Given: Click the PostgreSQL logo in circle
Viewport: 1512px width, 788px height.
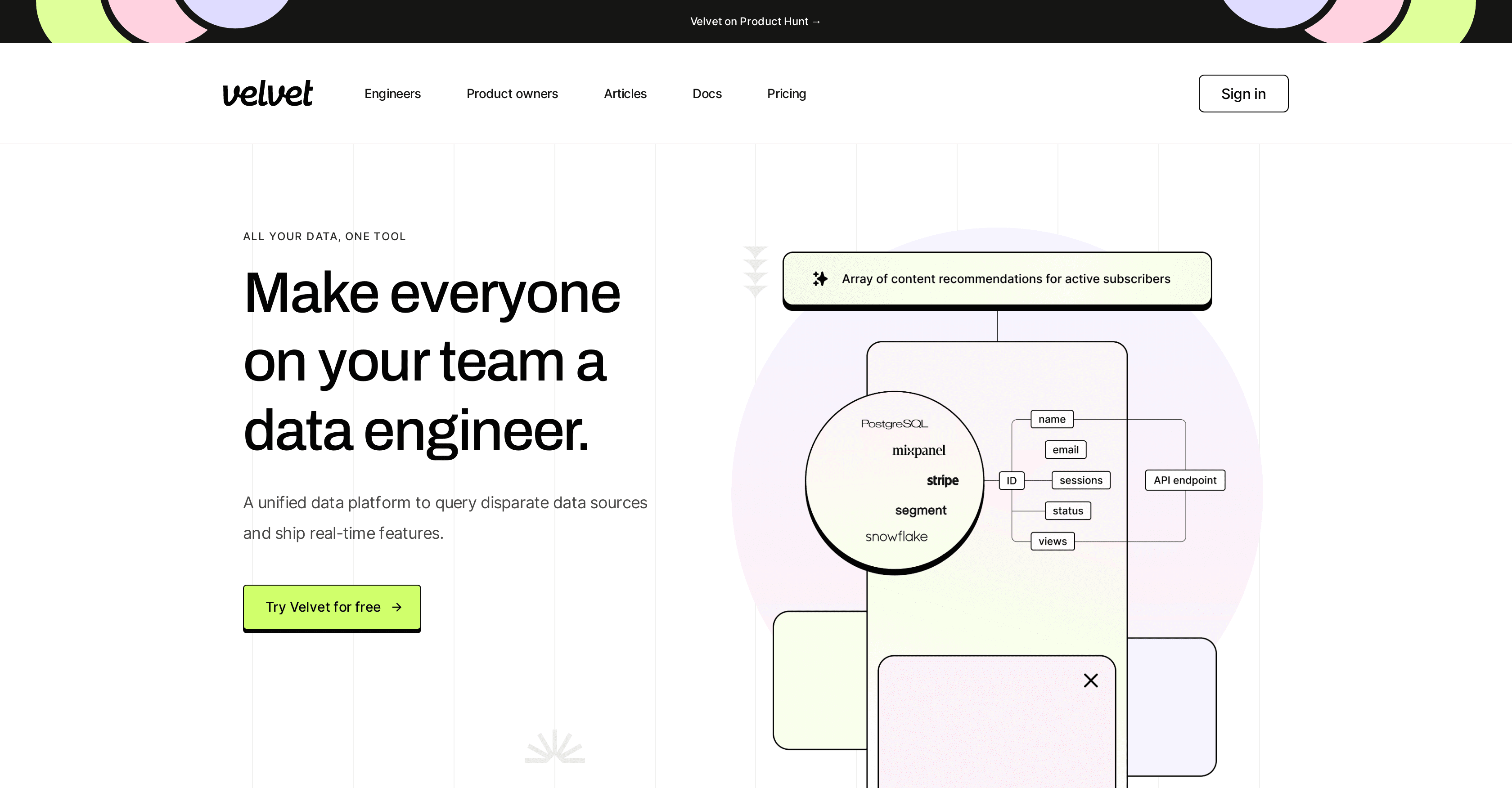Looking at the screenshot, I should (x=894, y=424).
